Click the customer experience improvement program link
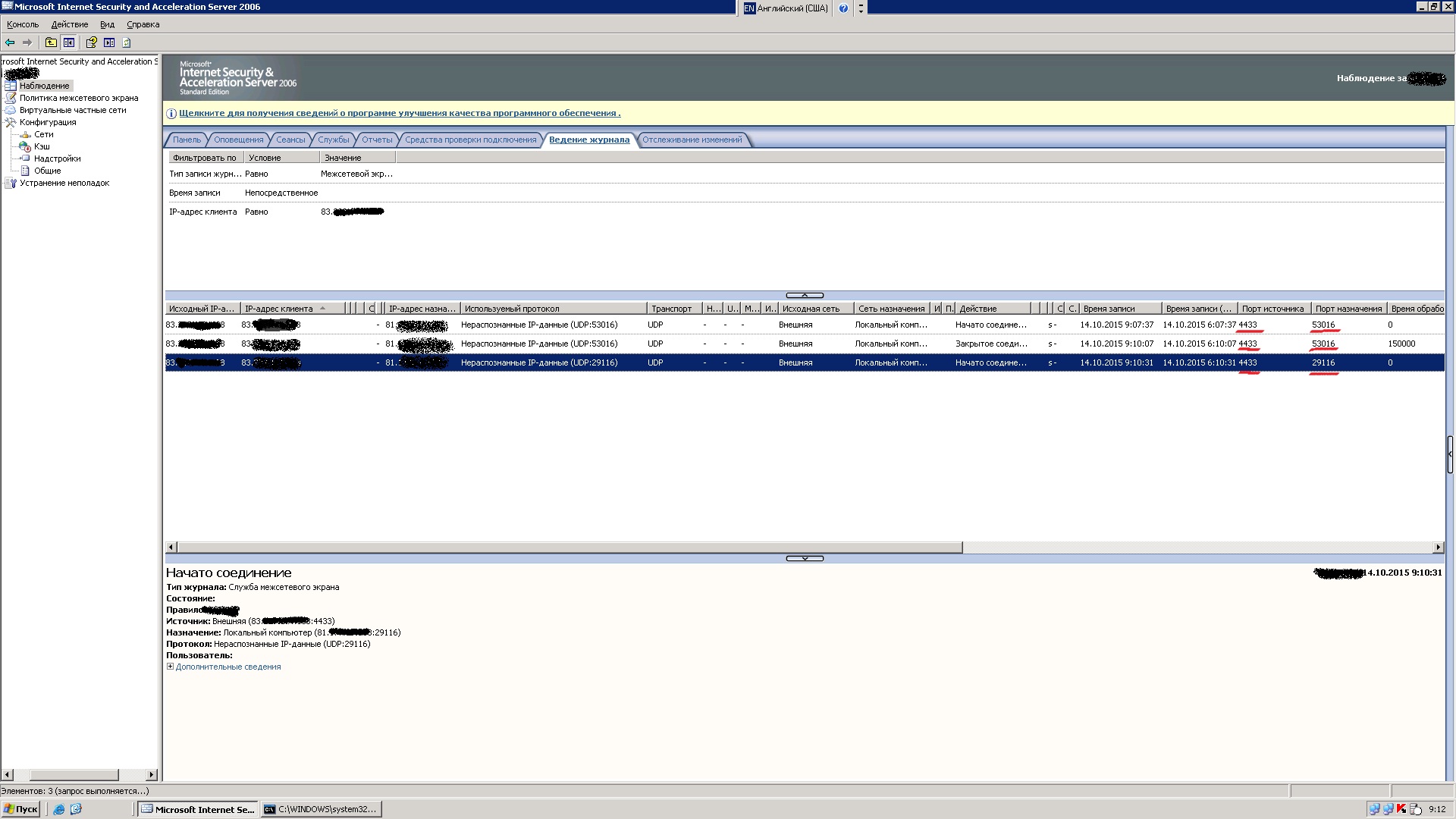This screenshot has width=1456, height=819. pyautogui.click(x=400, y=113)
